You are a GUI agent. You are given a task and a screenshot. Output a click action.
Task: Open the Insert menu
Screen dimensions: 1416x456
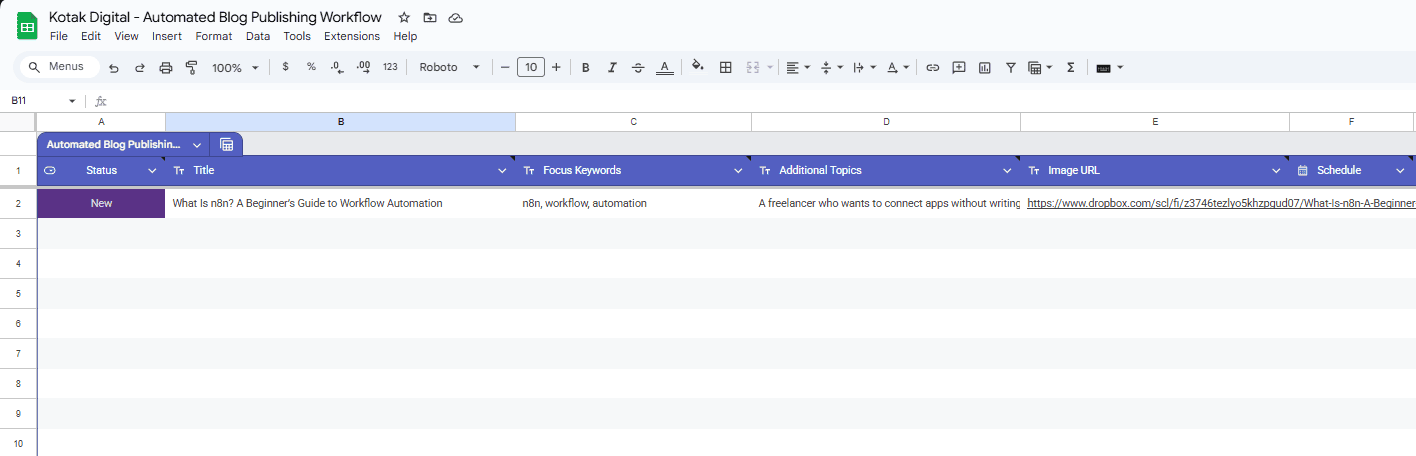[x=167, y=36]
